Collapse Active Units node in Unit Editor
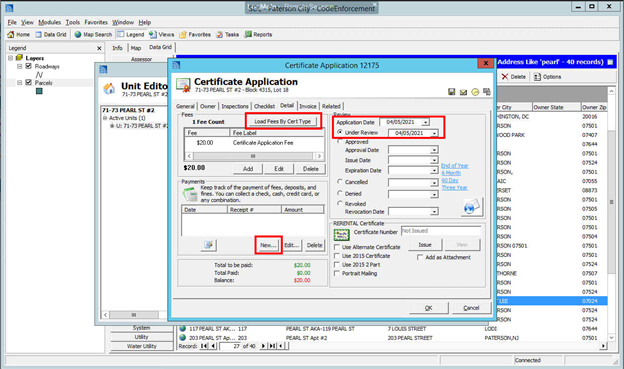Viewport: 624px width, 369px height. click(105, 118)
